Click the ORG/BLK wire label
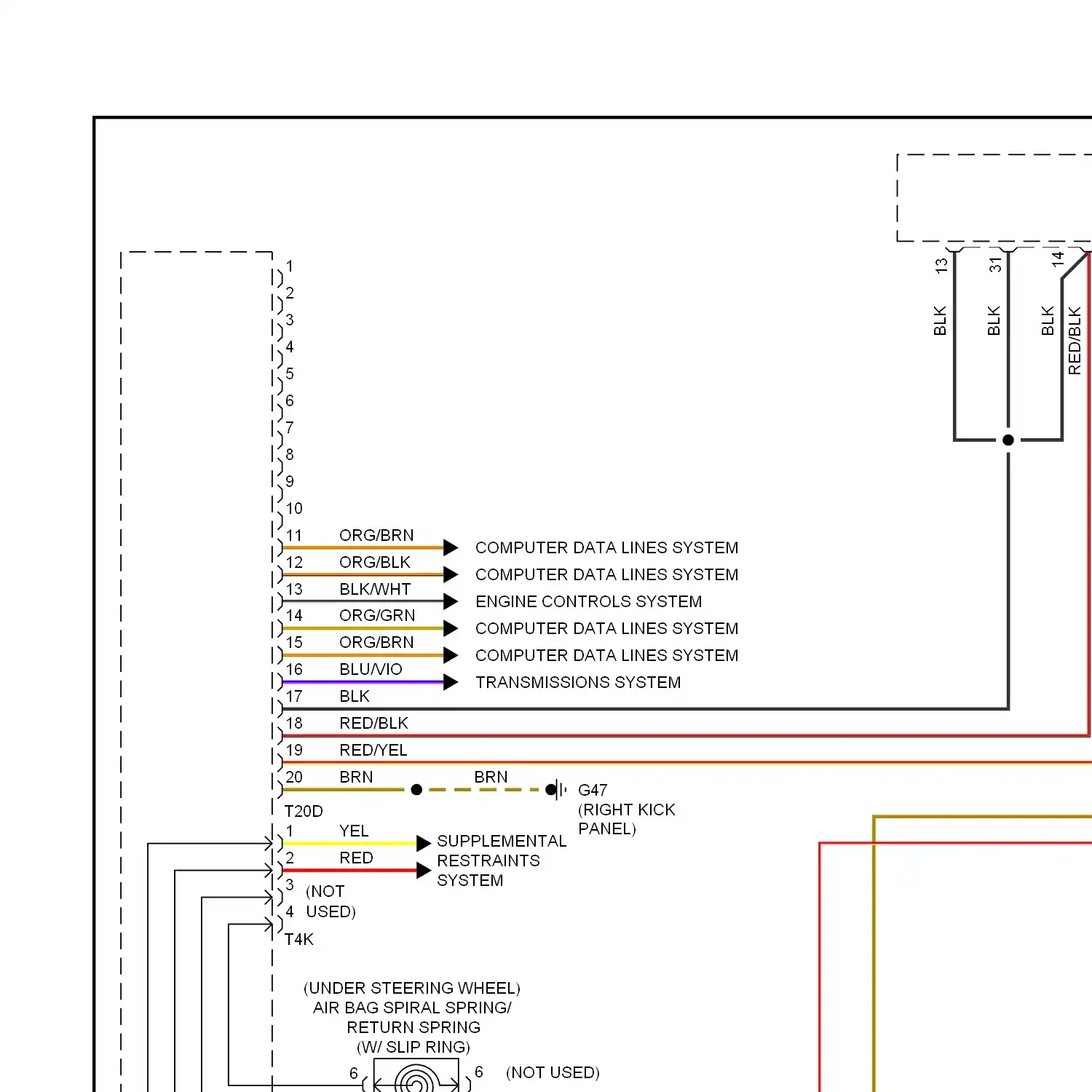 click(x=375, y=562)
